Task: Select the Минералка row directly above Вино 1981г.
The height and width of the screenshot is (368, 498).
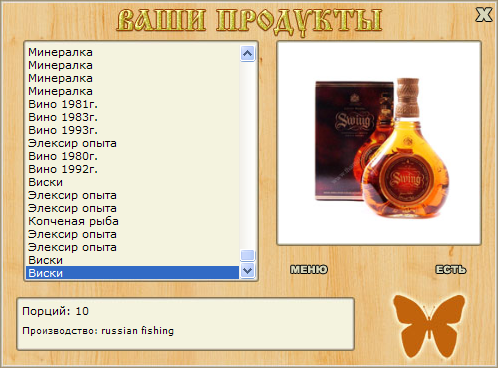Action: pos(132,91)
